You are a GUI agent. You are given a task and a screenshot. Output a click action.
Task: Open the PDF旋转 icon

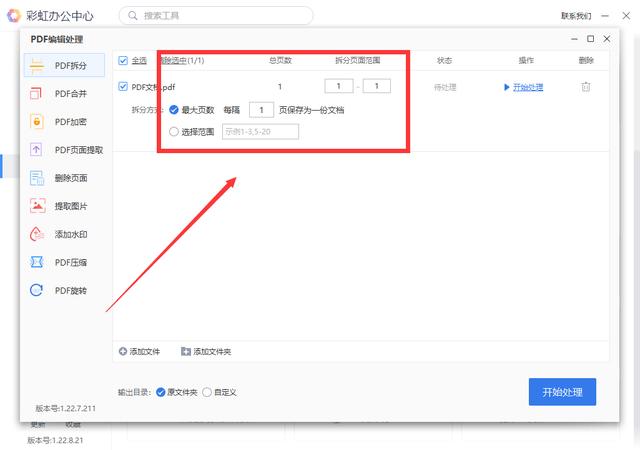36,290
